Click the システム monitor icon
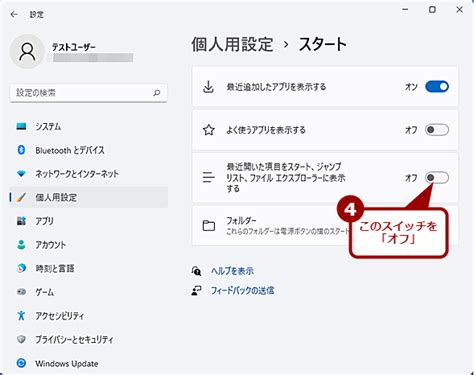 click(x=21, y=127)
